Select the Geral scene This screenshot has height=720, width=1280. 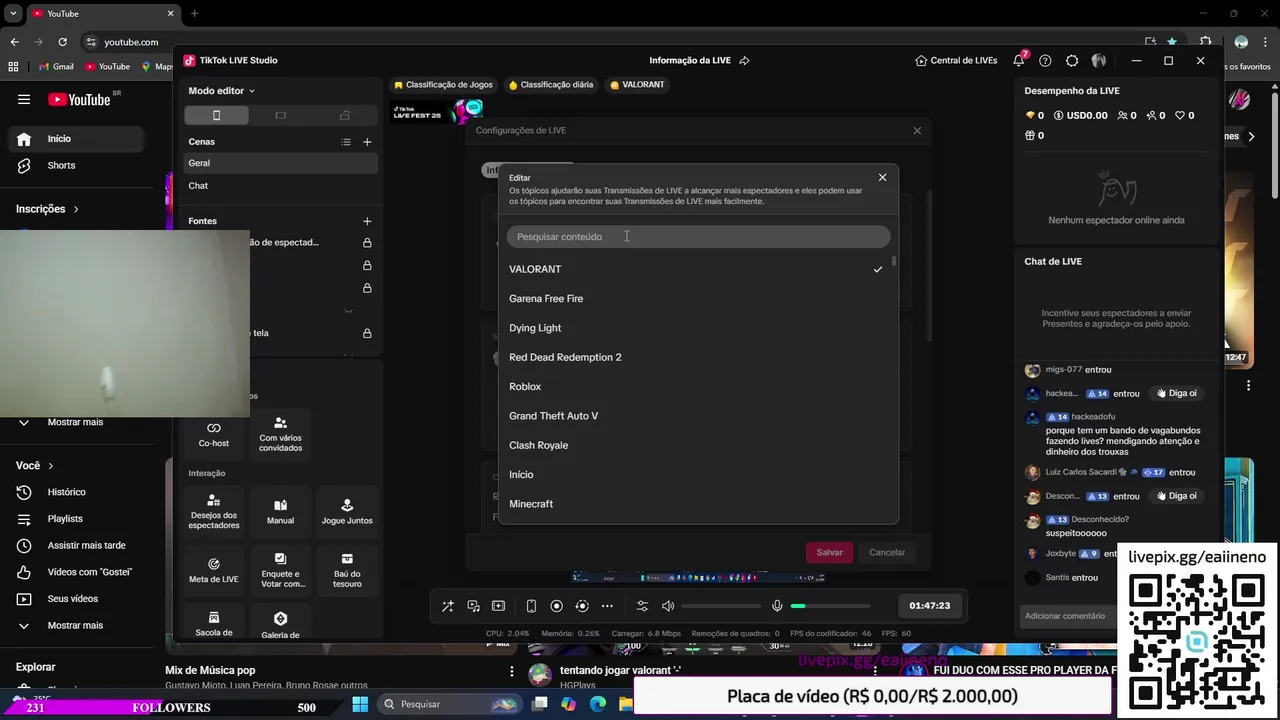(280, 163)
